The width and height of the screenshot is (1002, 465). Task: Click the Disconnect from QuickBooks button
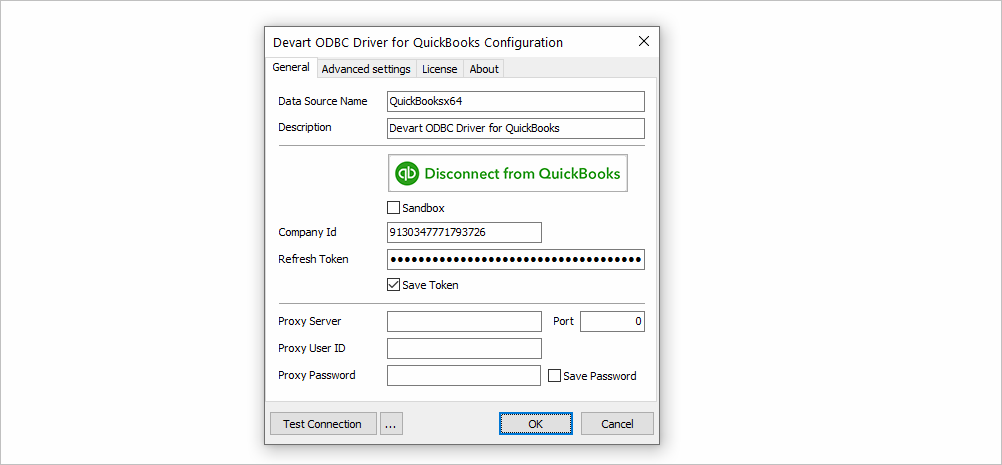point(508,173)
